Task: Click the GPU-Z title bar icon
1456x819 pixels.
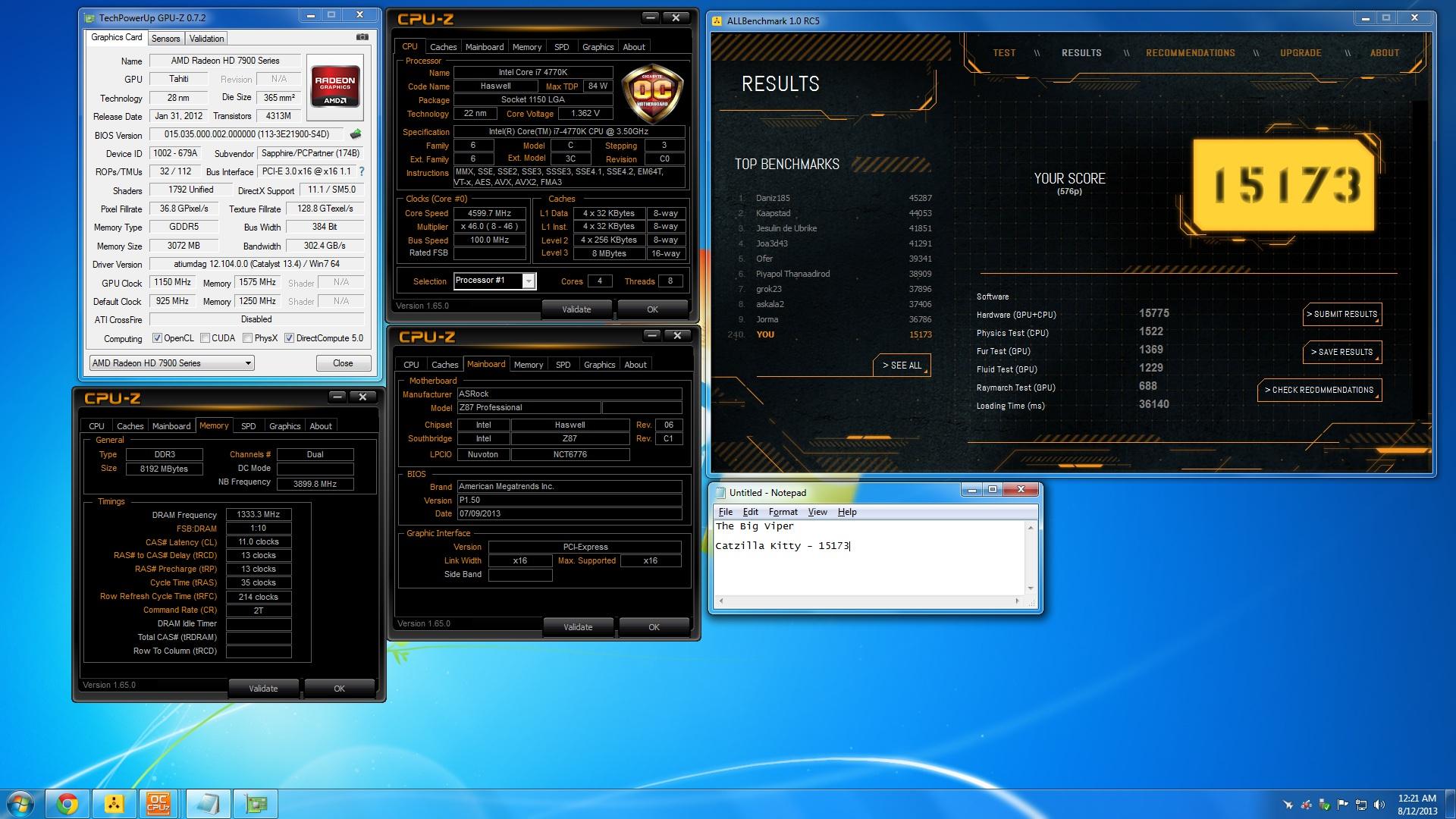Action: pos(90,17)
